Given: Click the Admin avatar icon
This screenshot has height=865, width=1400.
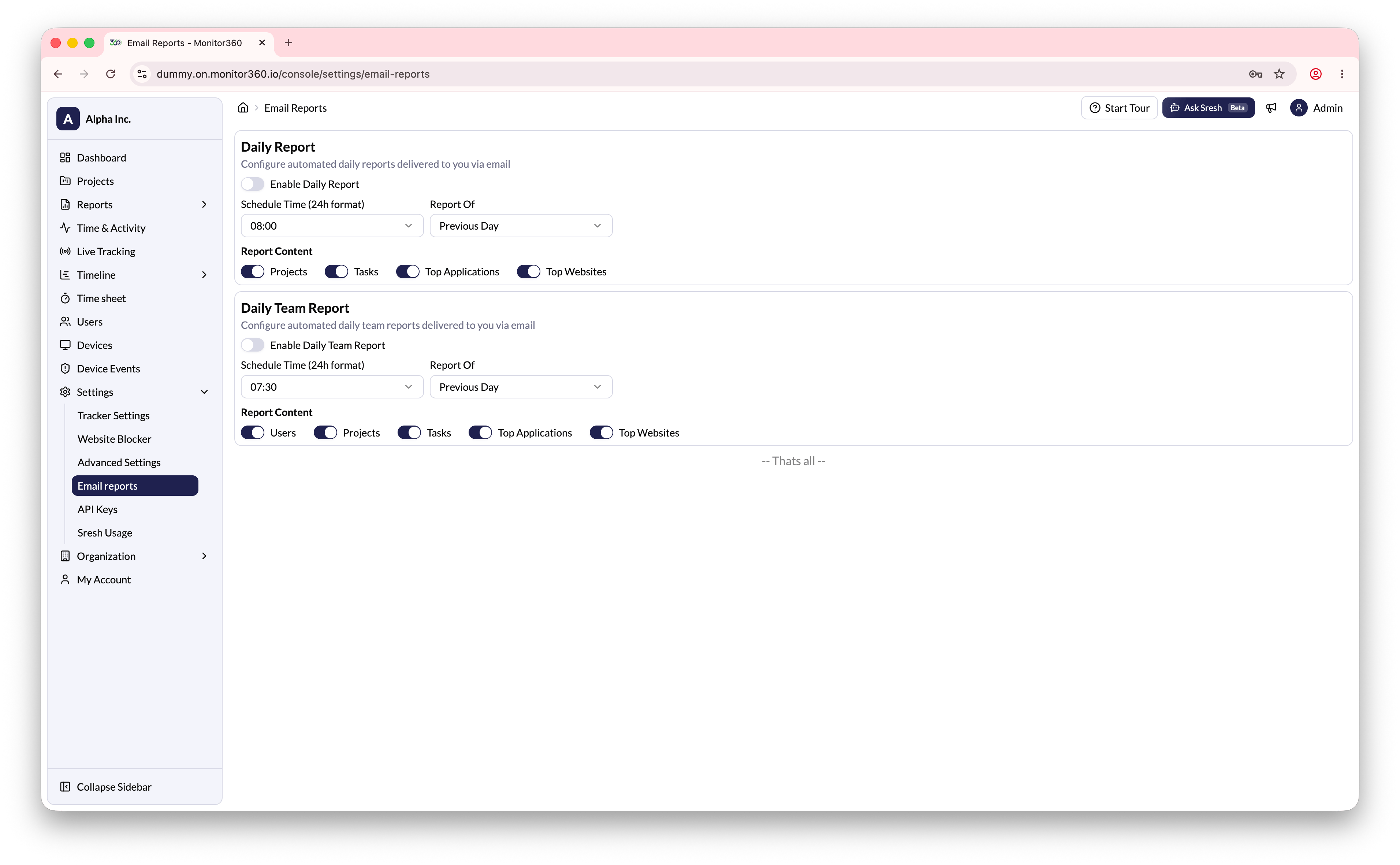Looking at the screenshot, I should click(1299, 108).
